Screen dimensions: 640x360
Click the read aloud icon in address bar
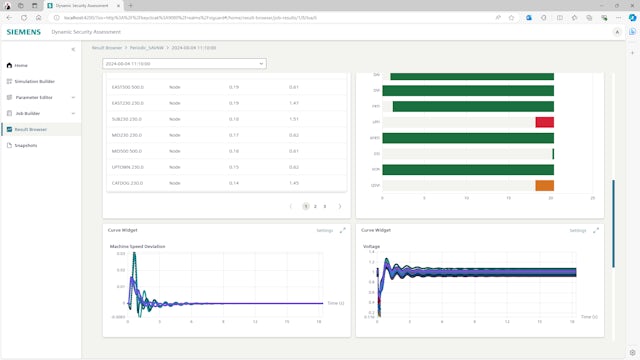[x=498, y=18]
